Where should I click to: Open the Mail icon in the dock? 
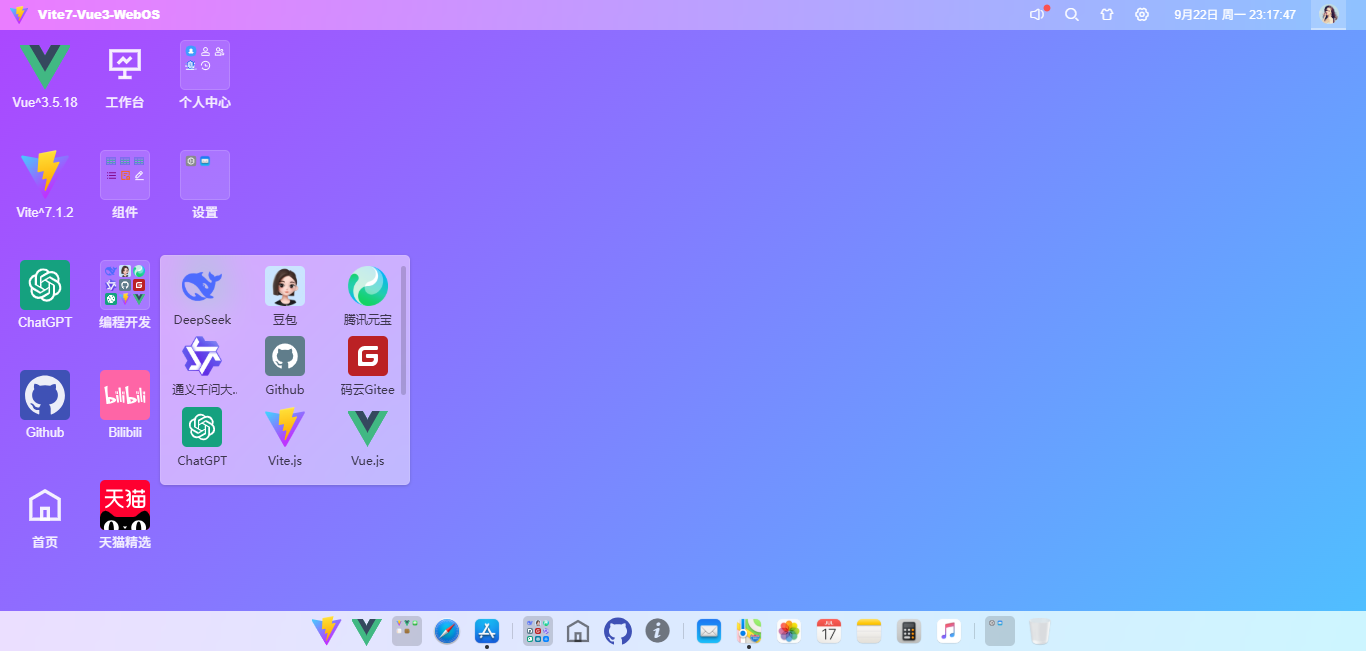point(709,631)
